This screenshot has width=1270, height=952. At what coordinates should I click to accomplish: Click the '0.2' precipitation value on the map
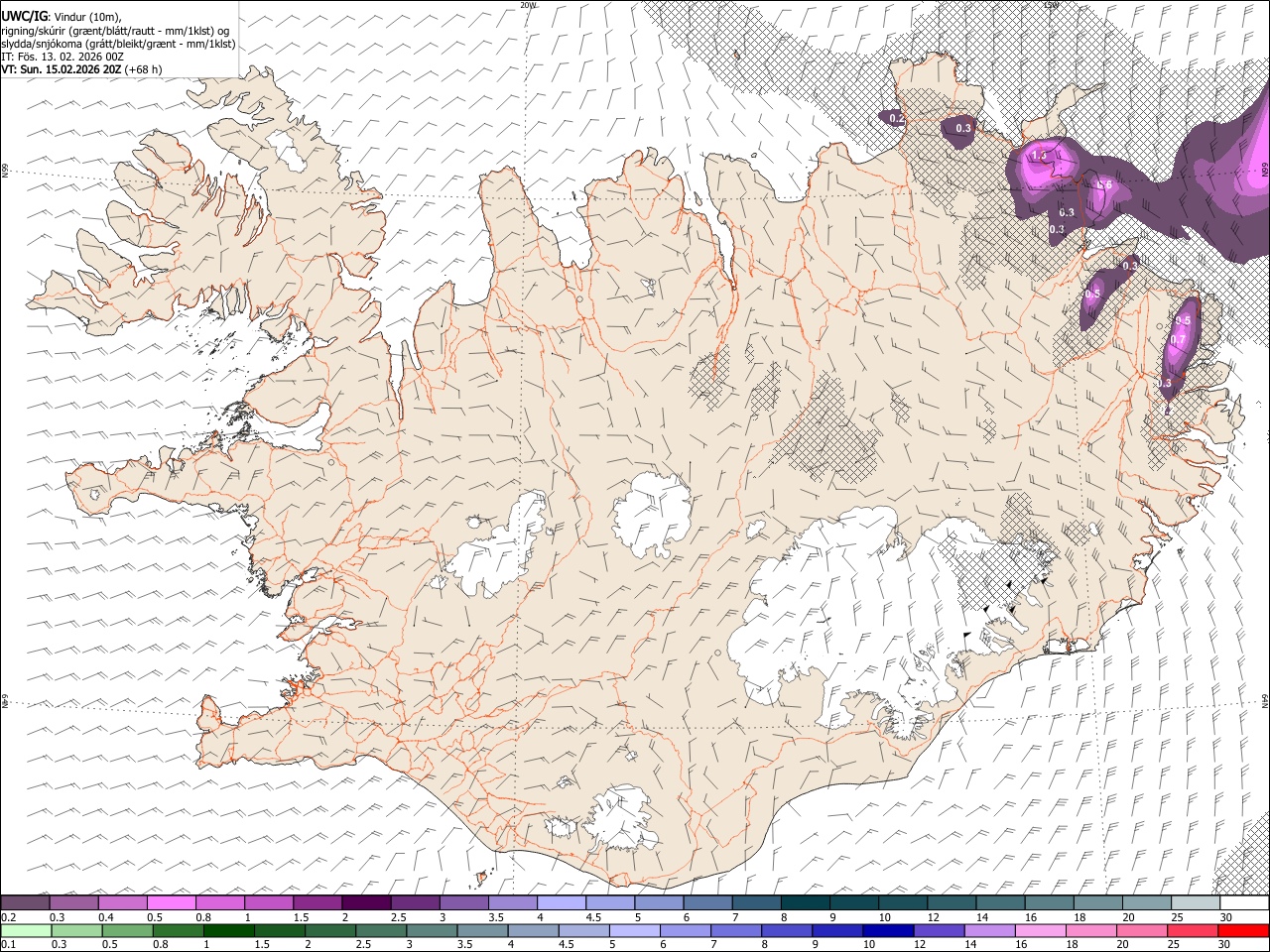pyautogui.click(x=897, y=118)
